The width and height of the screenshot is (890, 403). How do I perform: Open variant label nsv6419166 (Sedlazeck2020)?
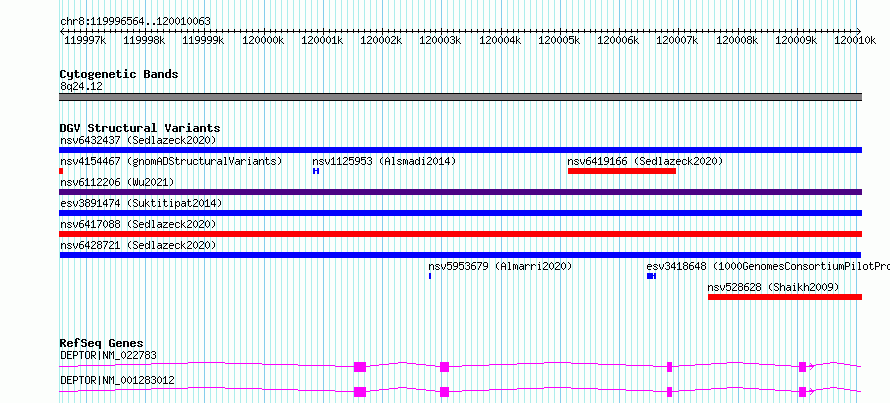[645, 161]
